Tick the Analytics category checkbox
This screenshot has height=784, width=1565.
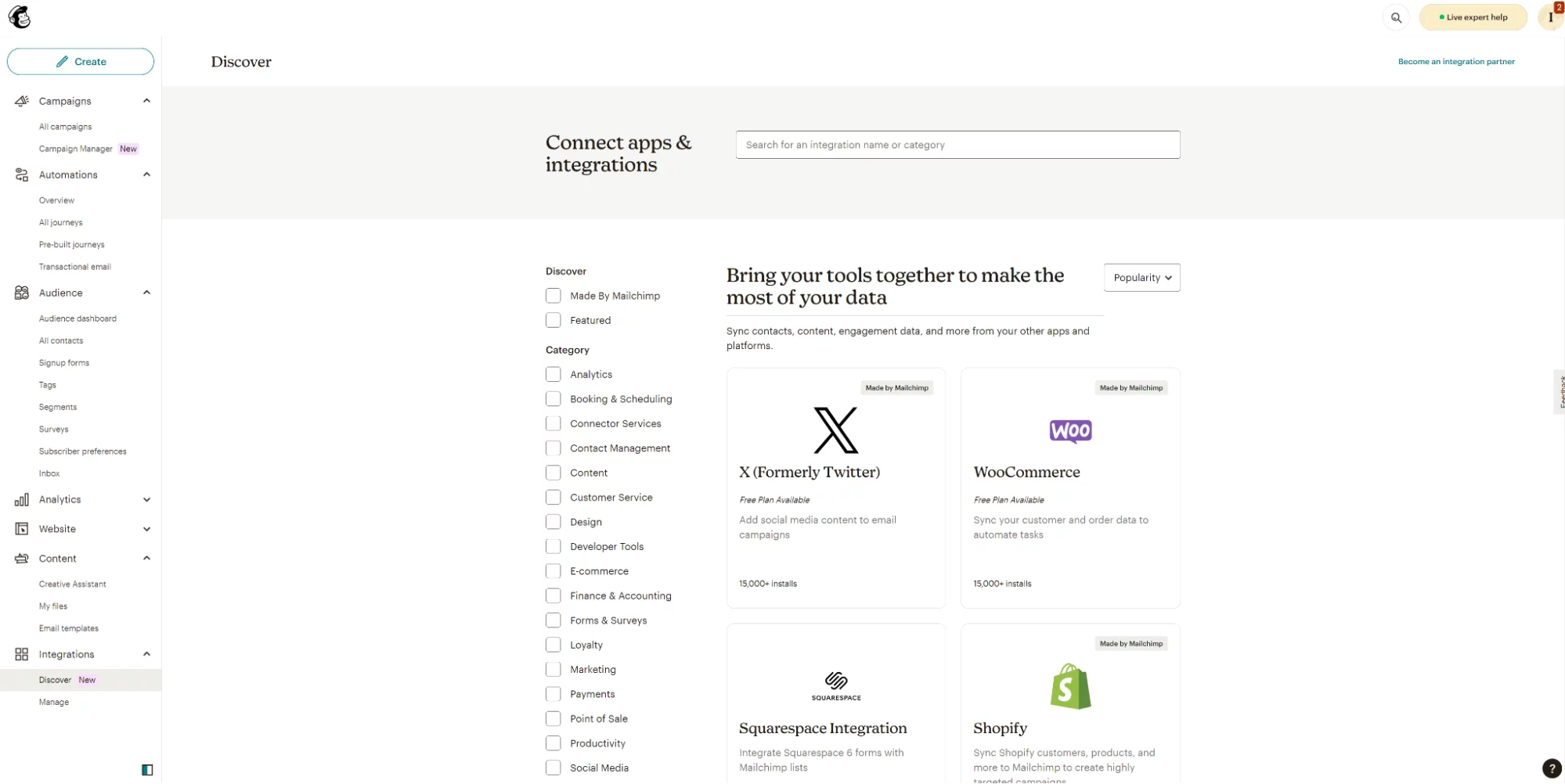[x=554, y=375]
